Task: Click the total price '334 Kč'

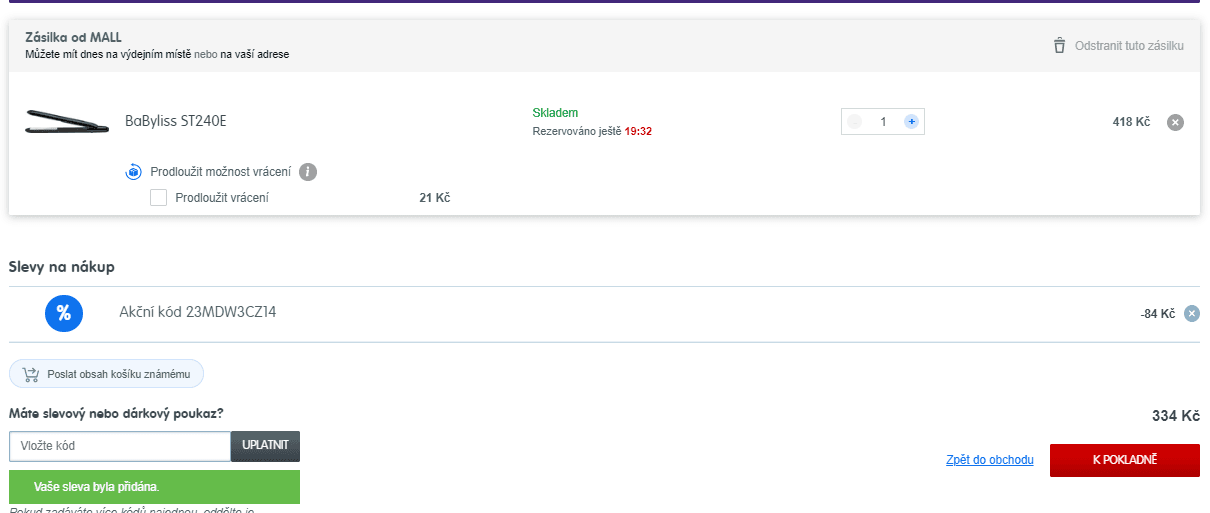Action: coord(1176,416)
